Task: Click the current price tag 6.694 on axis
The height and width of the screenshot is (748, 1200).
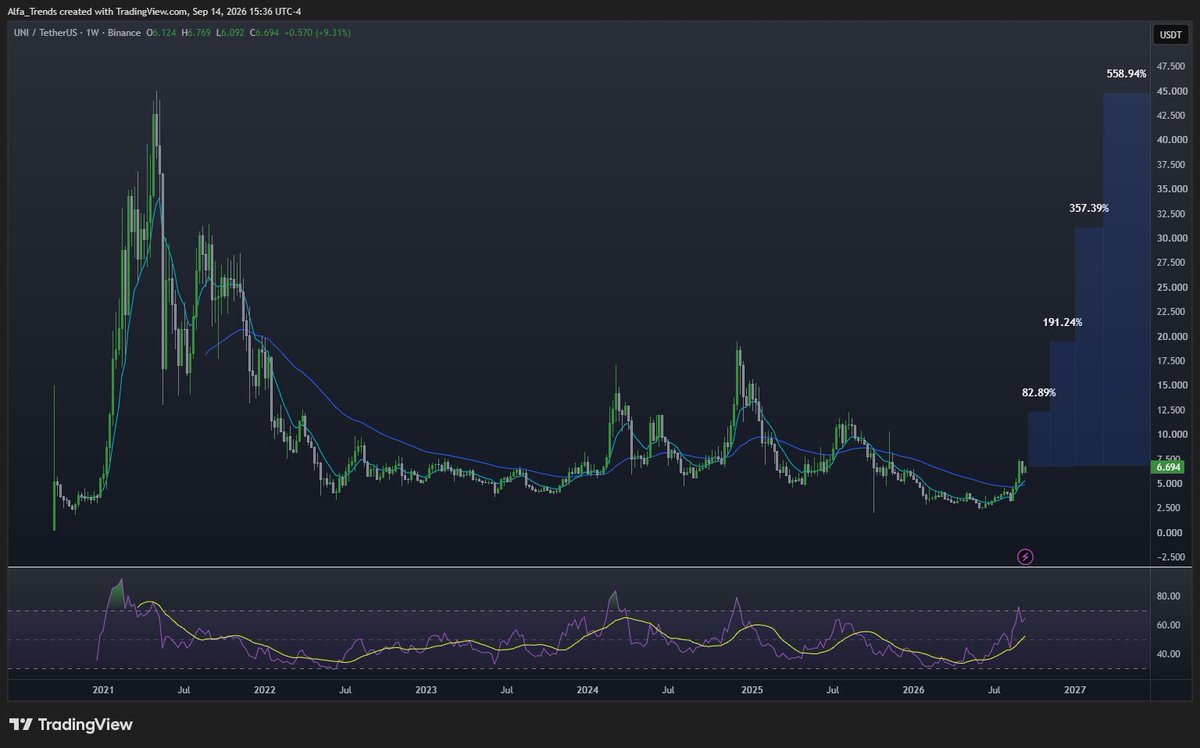Action: (x=1169, y=467)
